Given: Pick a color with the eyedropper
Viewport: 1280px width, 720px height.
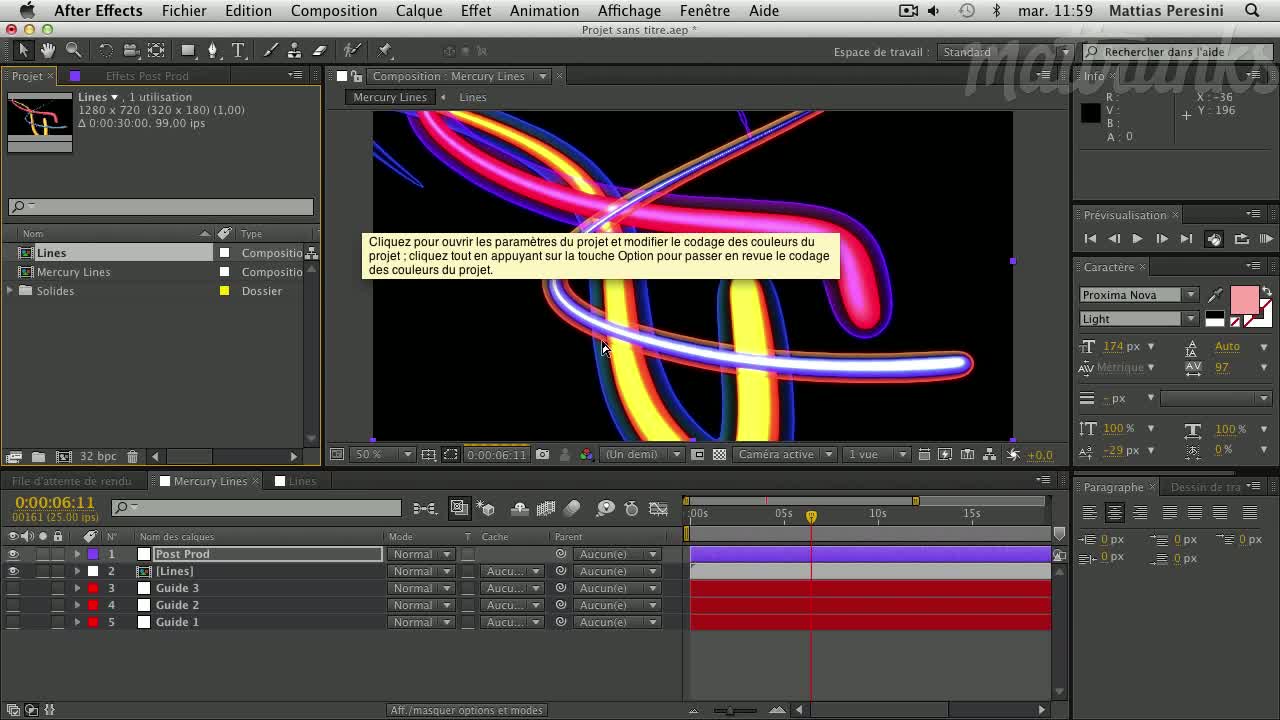Looking at the screenshot, I should click(x=1215, y=295).
